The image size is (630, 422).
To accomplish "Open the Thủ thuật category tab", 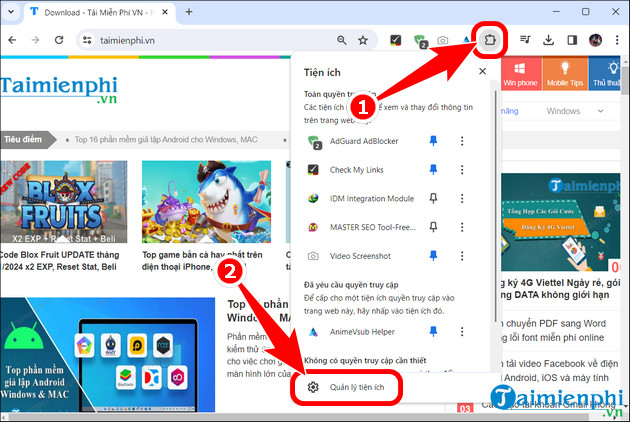I will point(605,73).
